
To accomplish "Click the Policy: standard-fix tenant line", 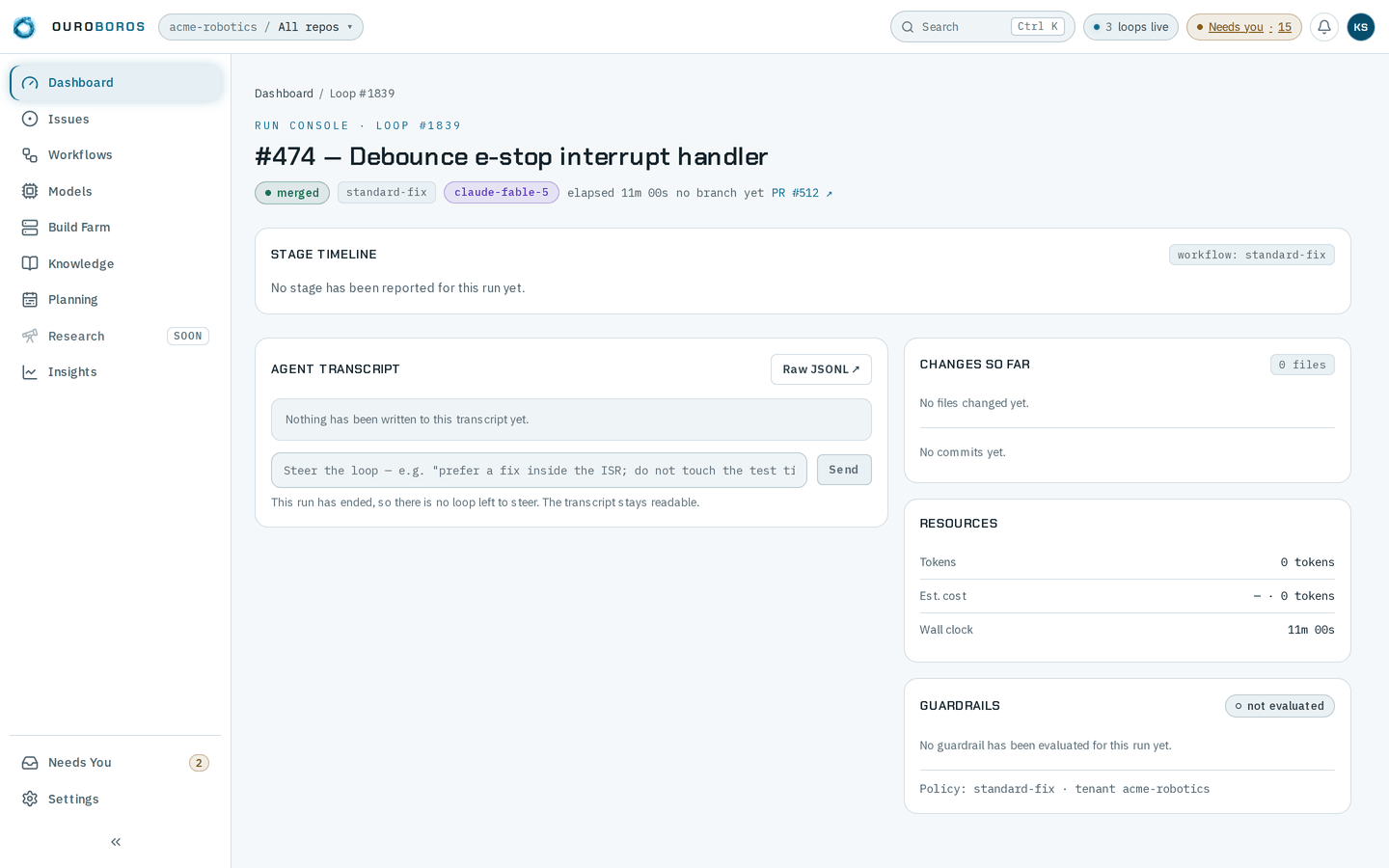I will click(x=1065, y=789).
